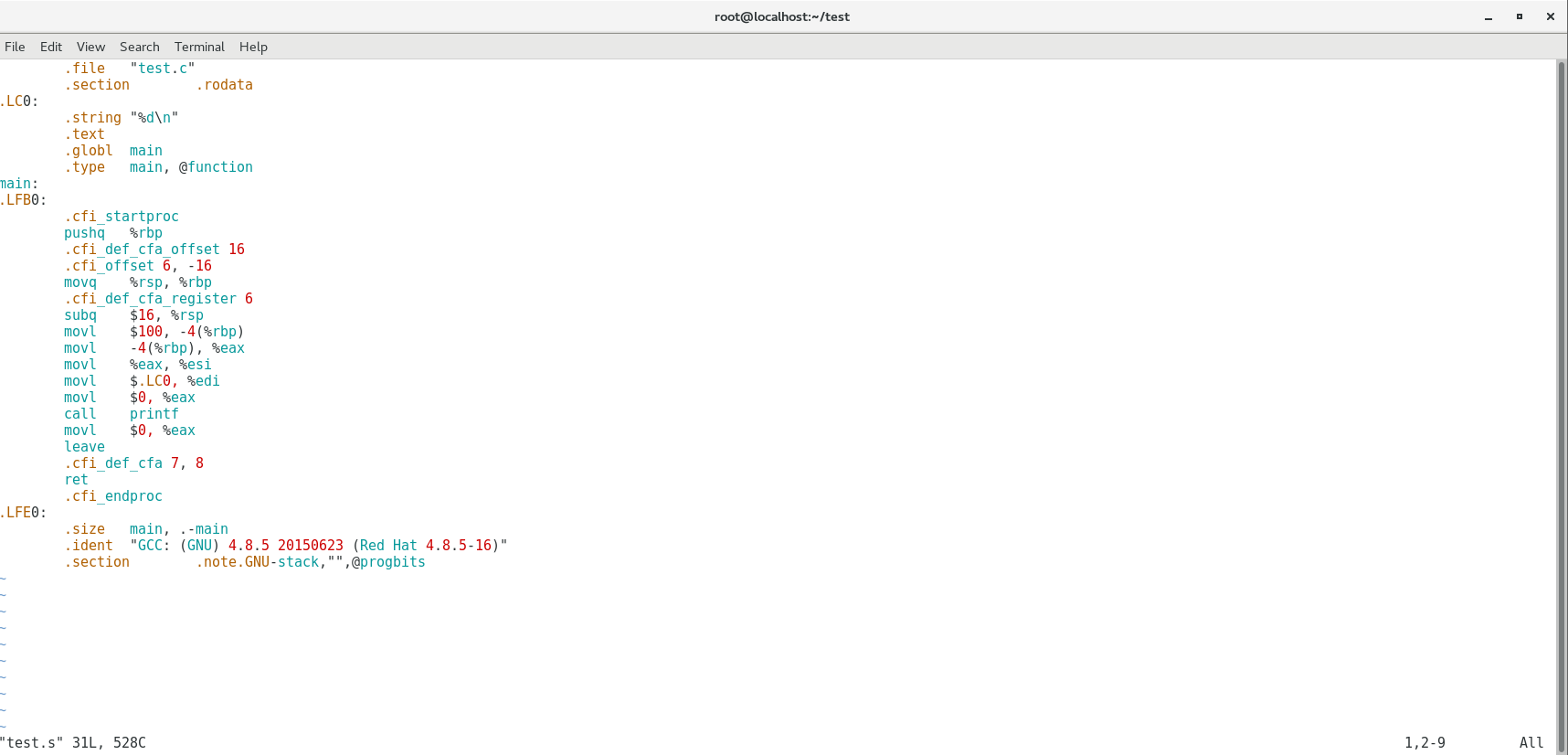Click the %eax, %esi operands
Image resolution: width=1568 pixels, height=755 pixels.
(171, 365)
